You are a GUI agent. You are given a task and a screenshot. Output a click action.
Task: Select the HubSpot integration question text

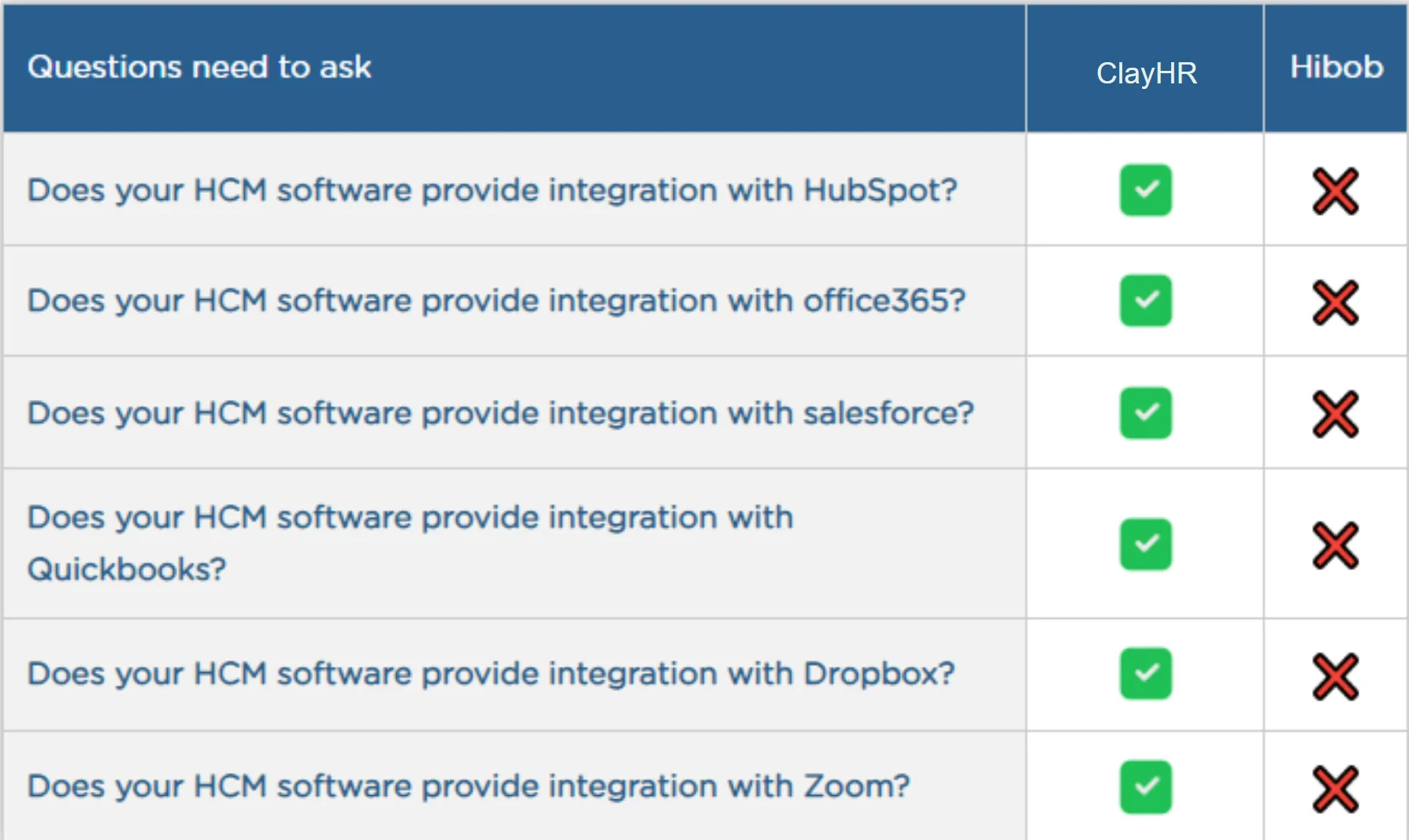[492, 191]
